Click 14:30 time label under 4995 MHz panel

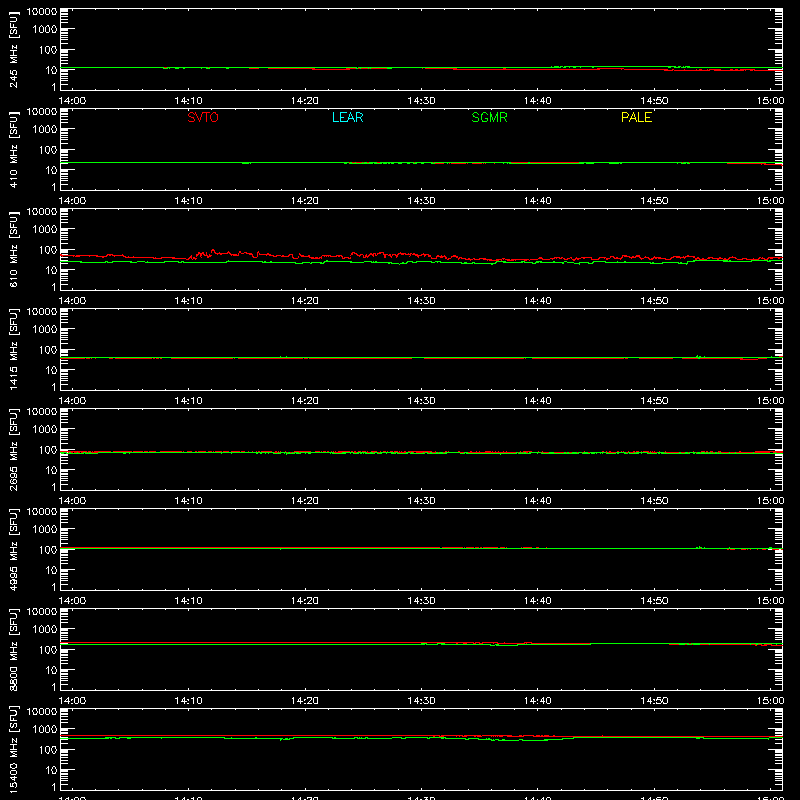421,601
